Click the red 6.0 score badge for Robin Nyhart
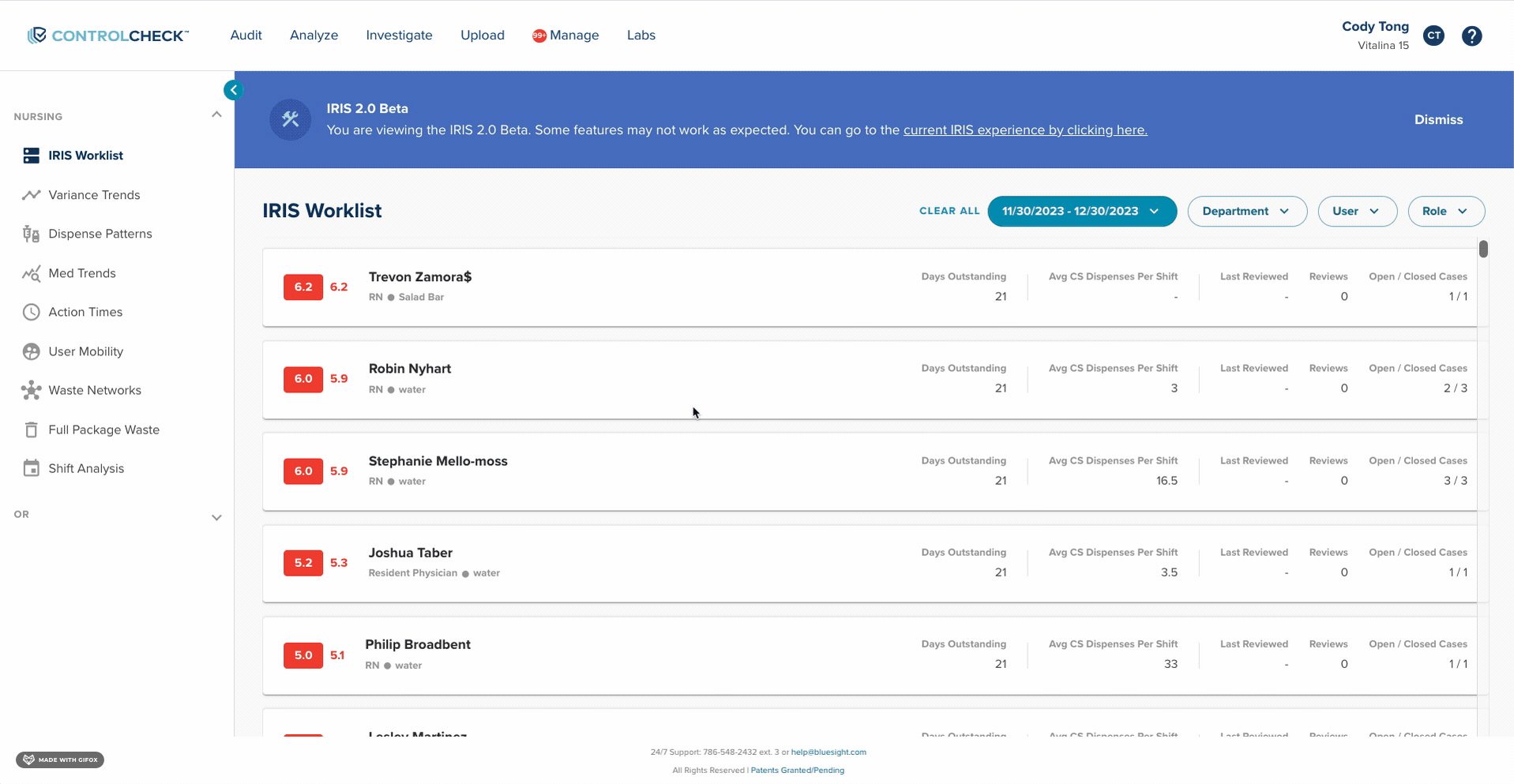1514x784 pixels. 303,379
